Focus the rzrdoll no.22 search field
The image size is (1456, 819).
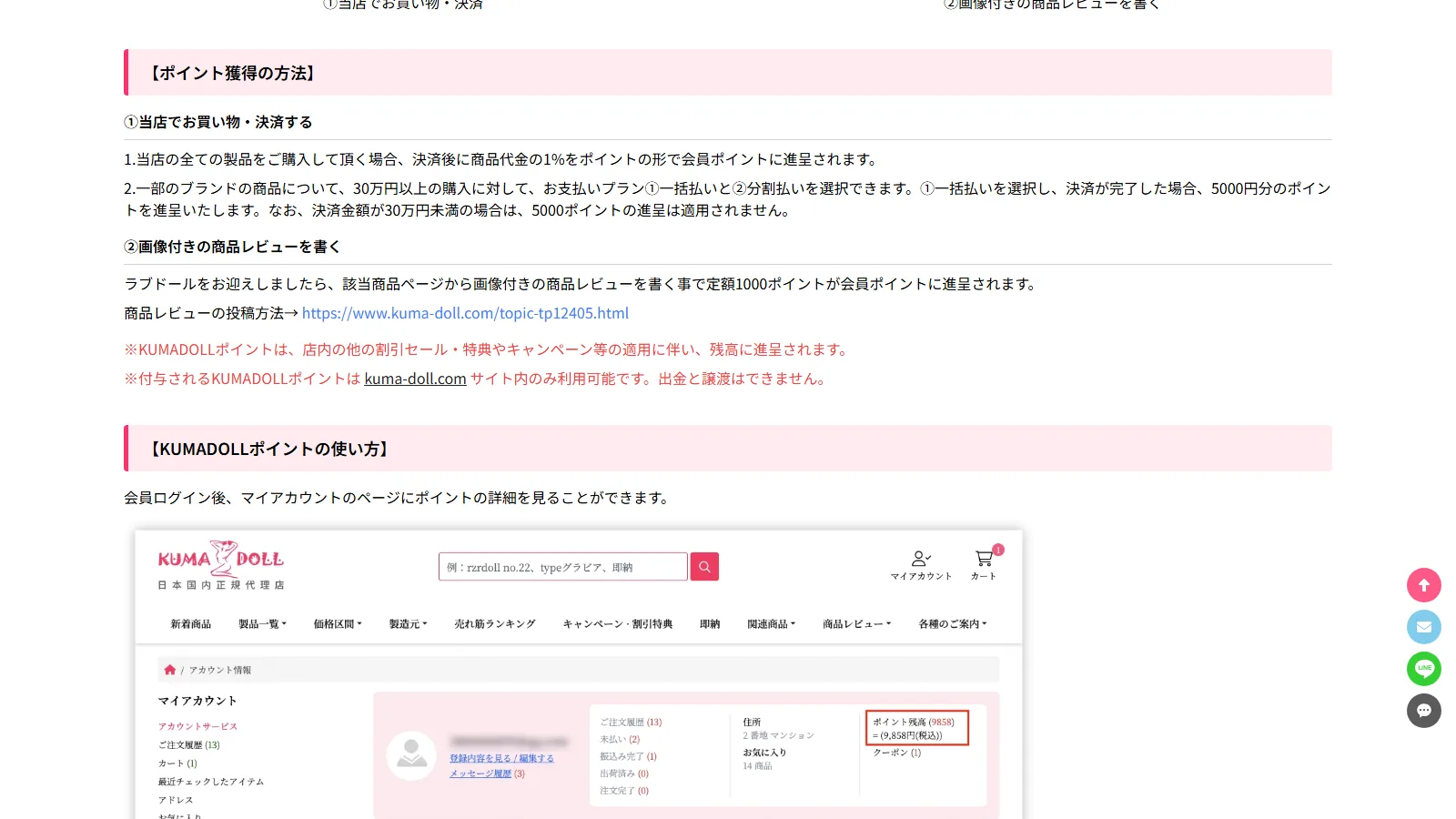pyautogui.click(x=562, y=566)
